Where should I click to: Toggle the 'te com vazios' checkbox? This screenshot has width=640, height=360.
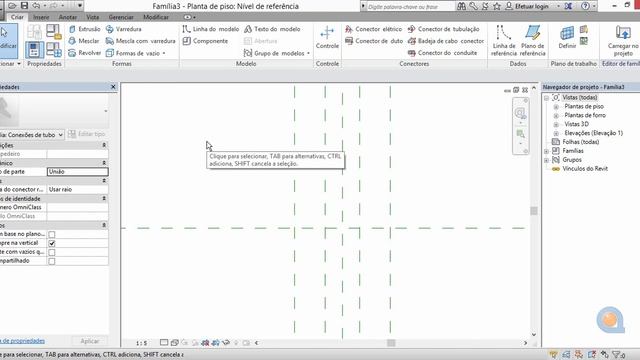click(52, 252)
